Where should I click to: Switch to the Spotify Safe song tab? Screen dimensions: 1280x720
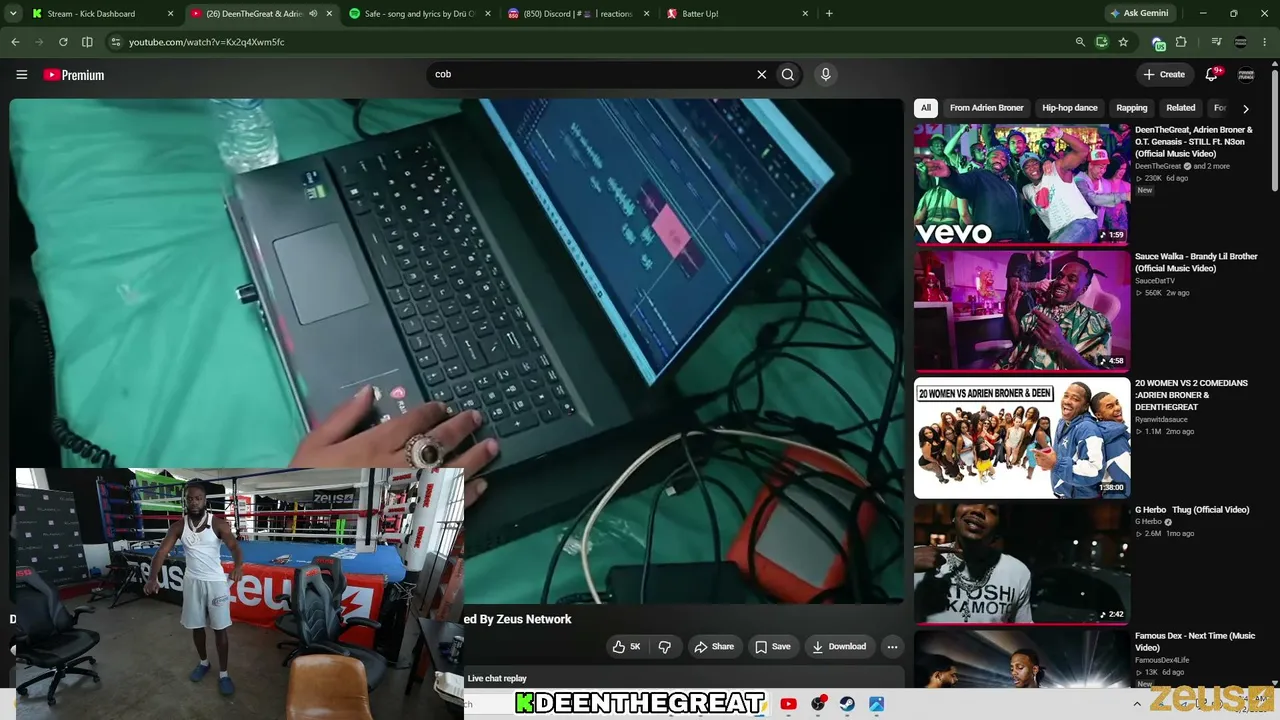(419, 14)
